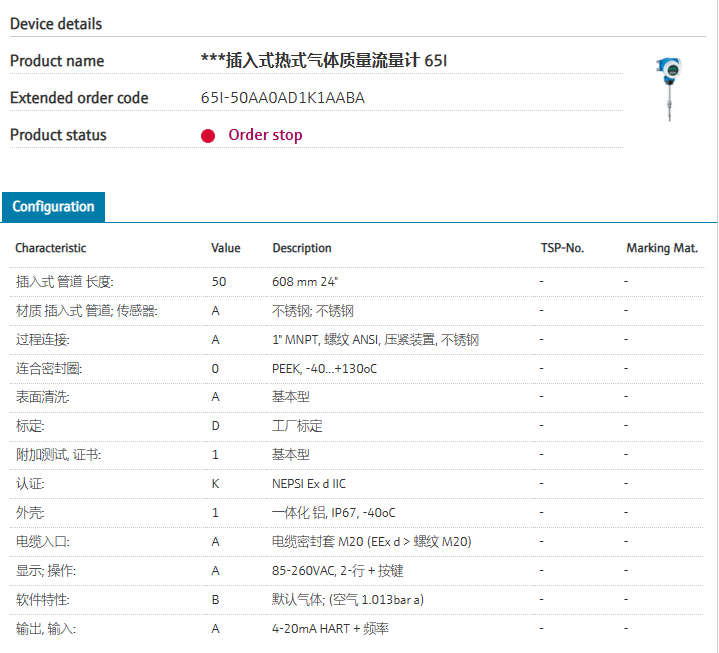Click the Value column header
This screenshot has height=653, width=719.
pyautogui.click(x=226, y=248)
